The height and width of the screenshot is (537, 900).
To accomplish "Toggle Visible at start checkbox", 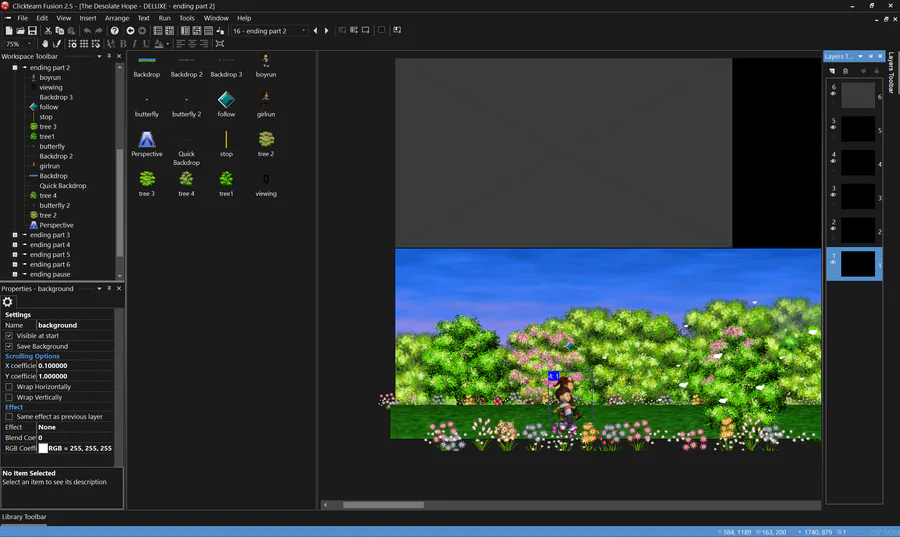I will pyautogui.click(x=9, y=336).
